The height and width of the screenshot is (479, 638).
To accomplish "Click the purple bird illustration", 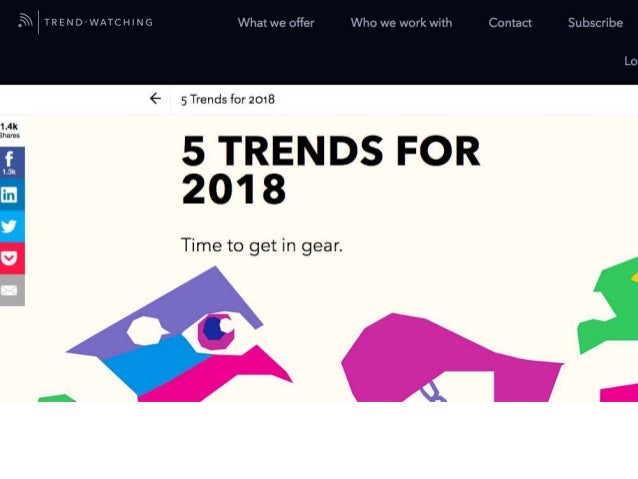I will pyautogui.click(x=179, y=334).
